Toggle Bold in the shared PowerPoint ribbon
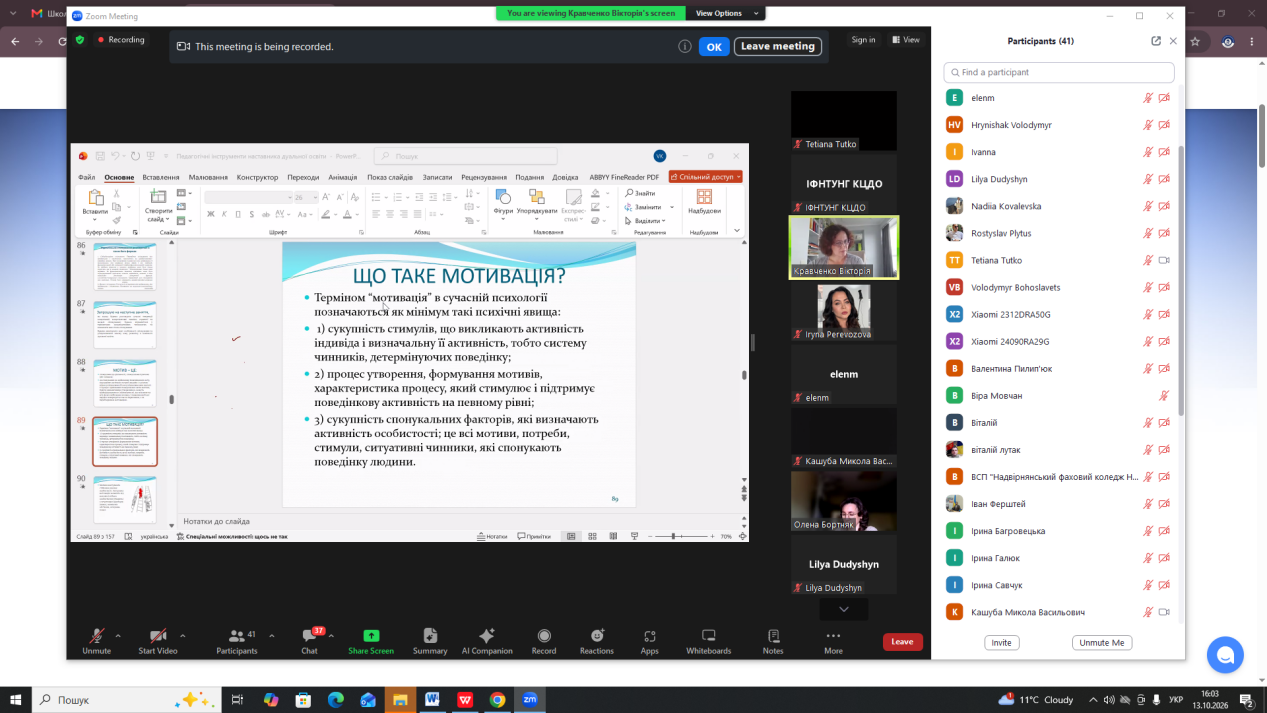 [x=211, y=214]
